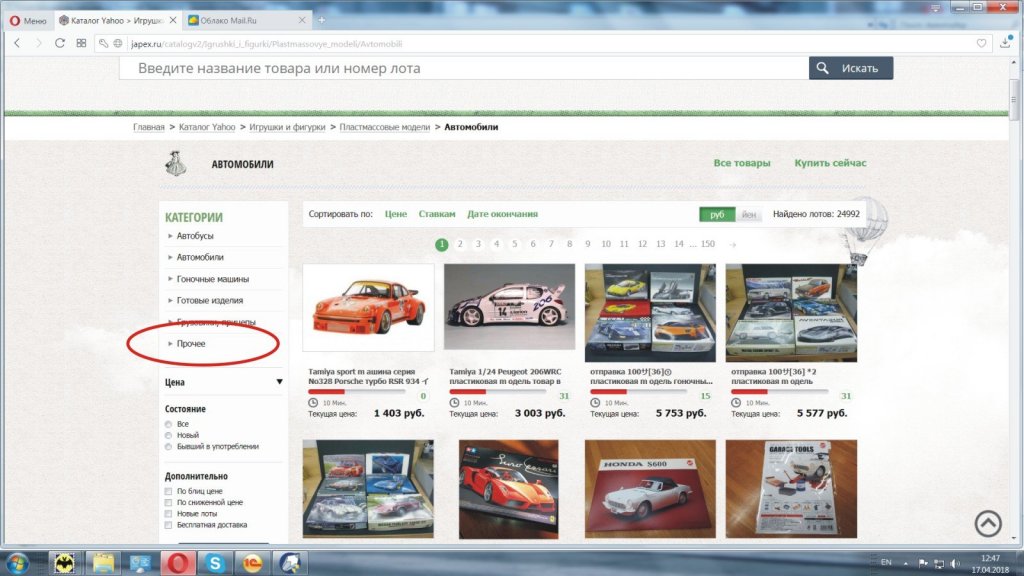Click next page arrow in pagination
Viewport: 1024px width, 576px height.
733,244
